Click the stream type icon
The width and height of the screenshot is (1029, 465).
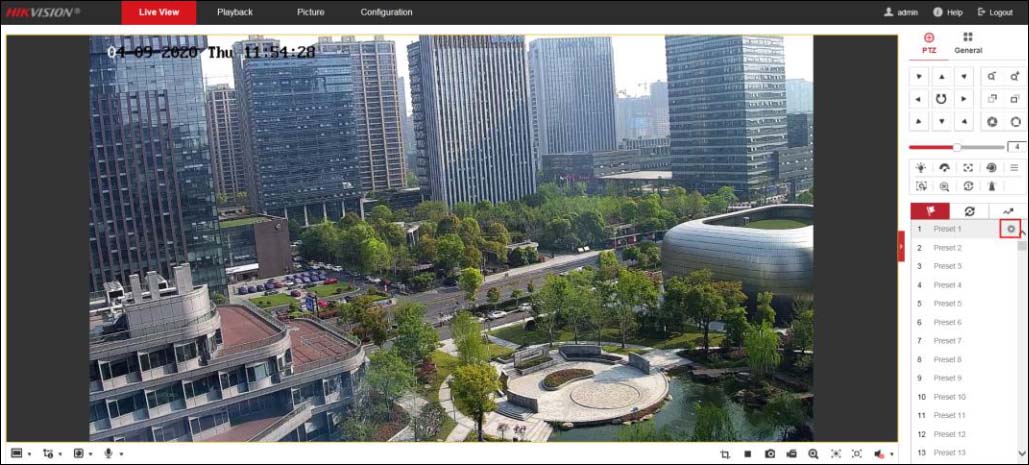click(x=47, y=453)
